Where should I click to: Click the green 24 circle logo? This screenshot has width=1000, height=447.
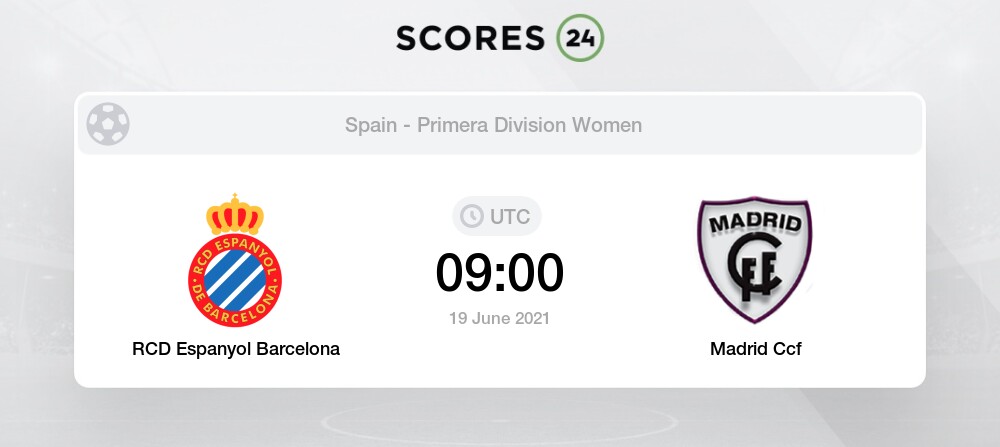point(580,38)
